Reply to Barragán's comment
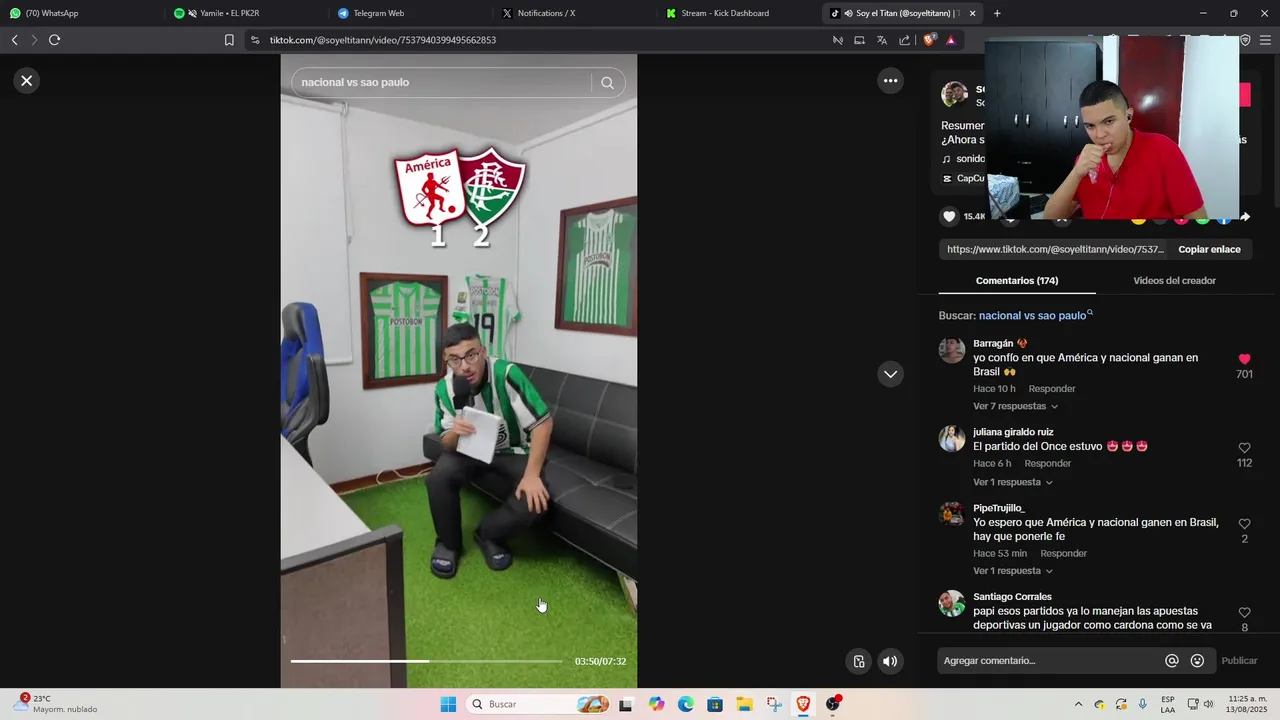This screenshot has width=1280, height=720. point(1052,389)
